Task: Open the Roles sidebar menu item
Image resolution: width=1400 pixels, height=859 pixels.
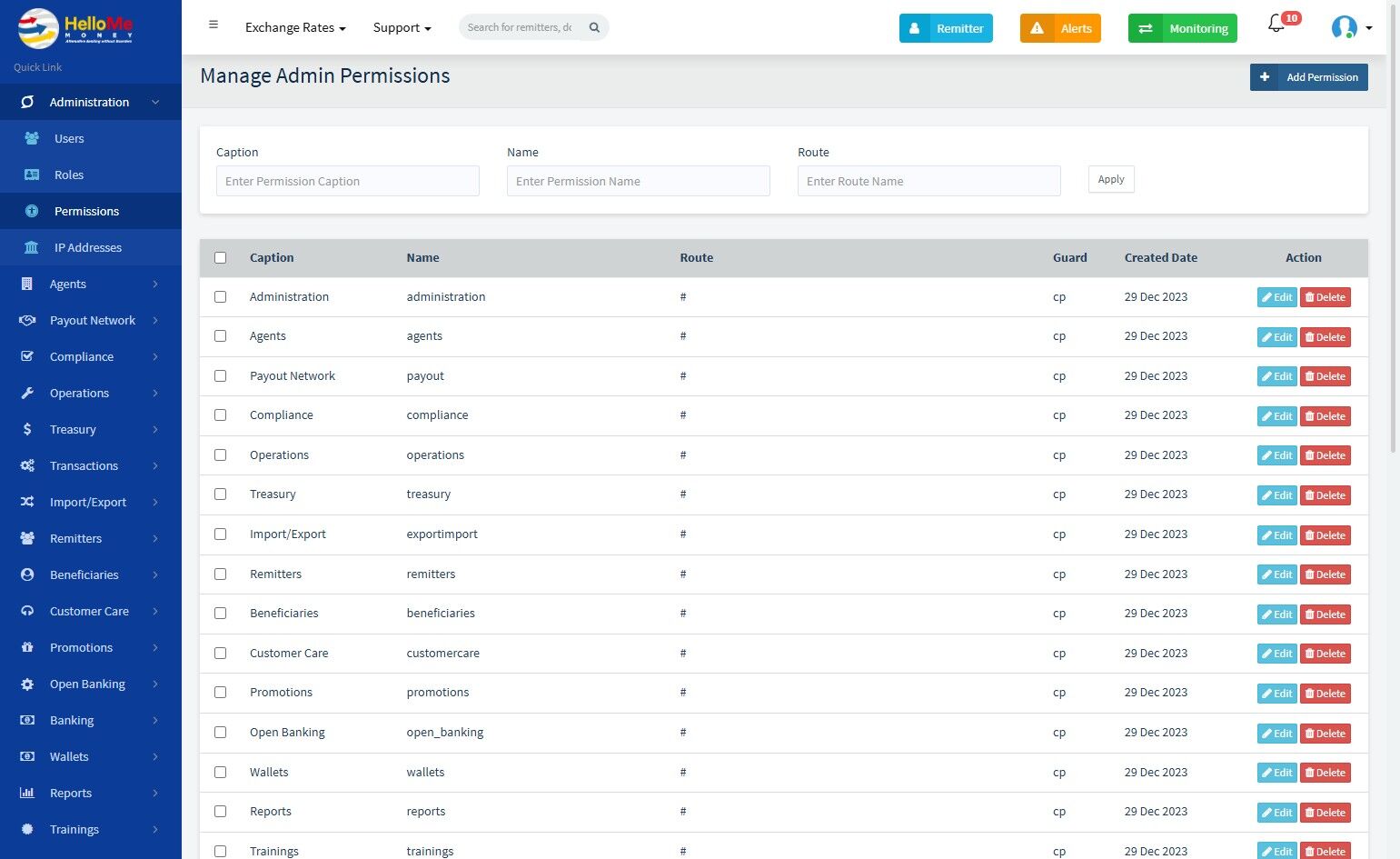Action: click(x=91, y=175)
